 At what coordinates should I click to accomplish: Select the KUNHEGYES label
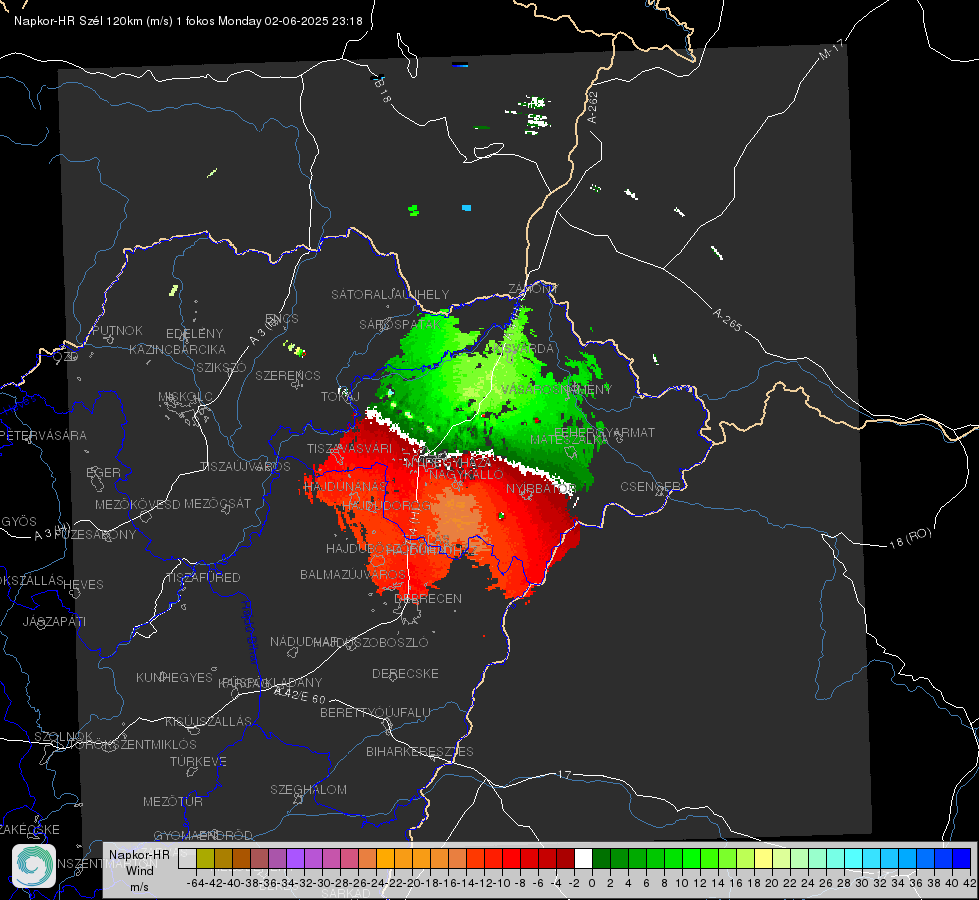coord(174,678)
